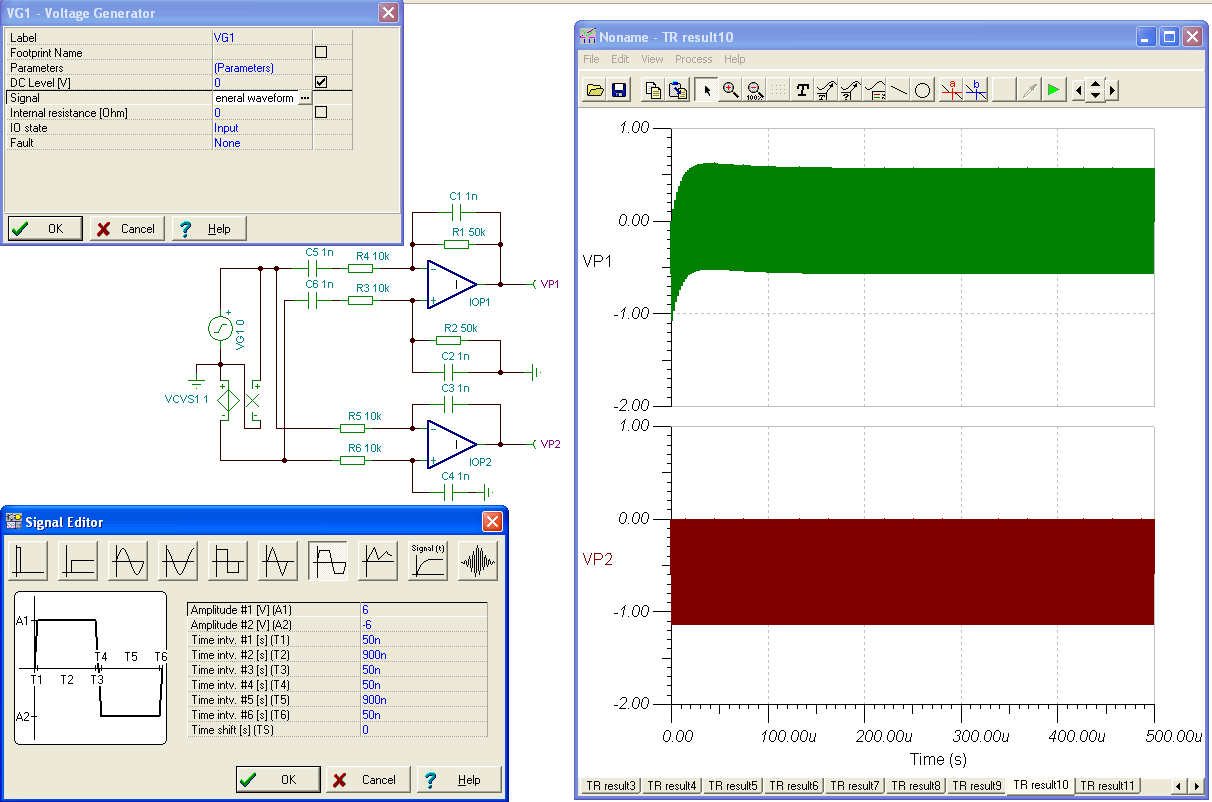The image size is (1212, 802).
Task: Click the right arrow in diagram toolbar
Action: pos(1112,90)
